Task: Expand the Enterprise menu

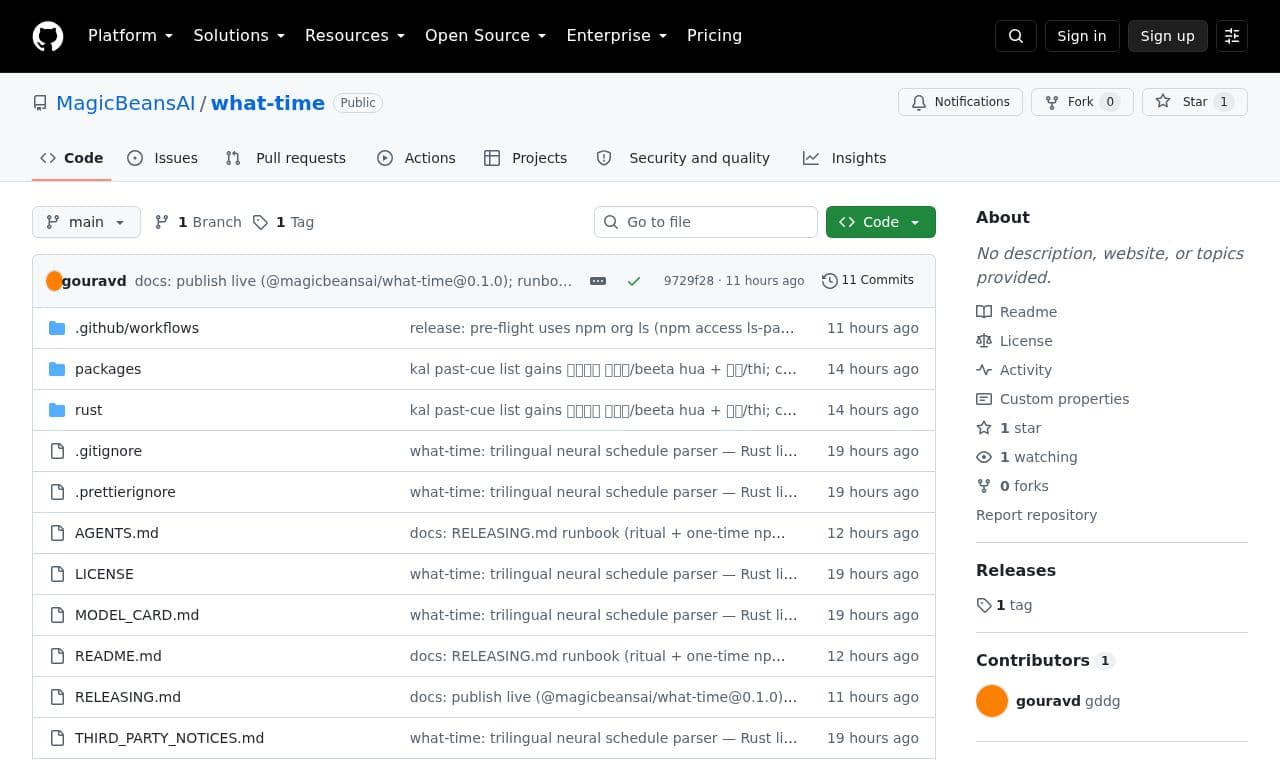Action: pyautogui.click(x=617, y=36)
